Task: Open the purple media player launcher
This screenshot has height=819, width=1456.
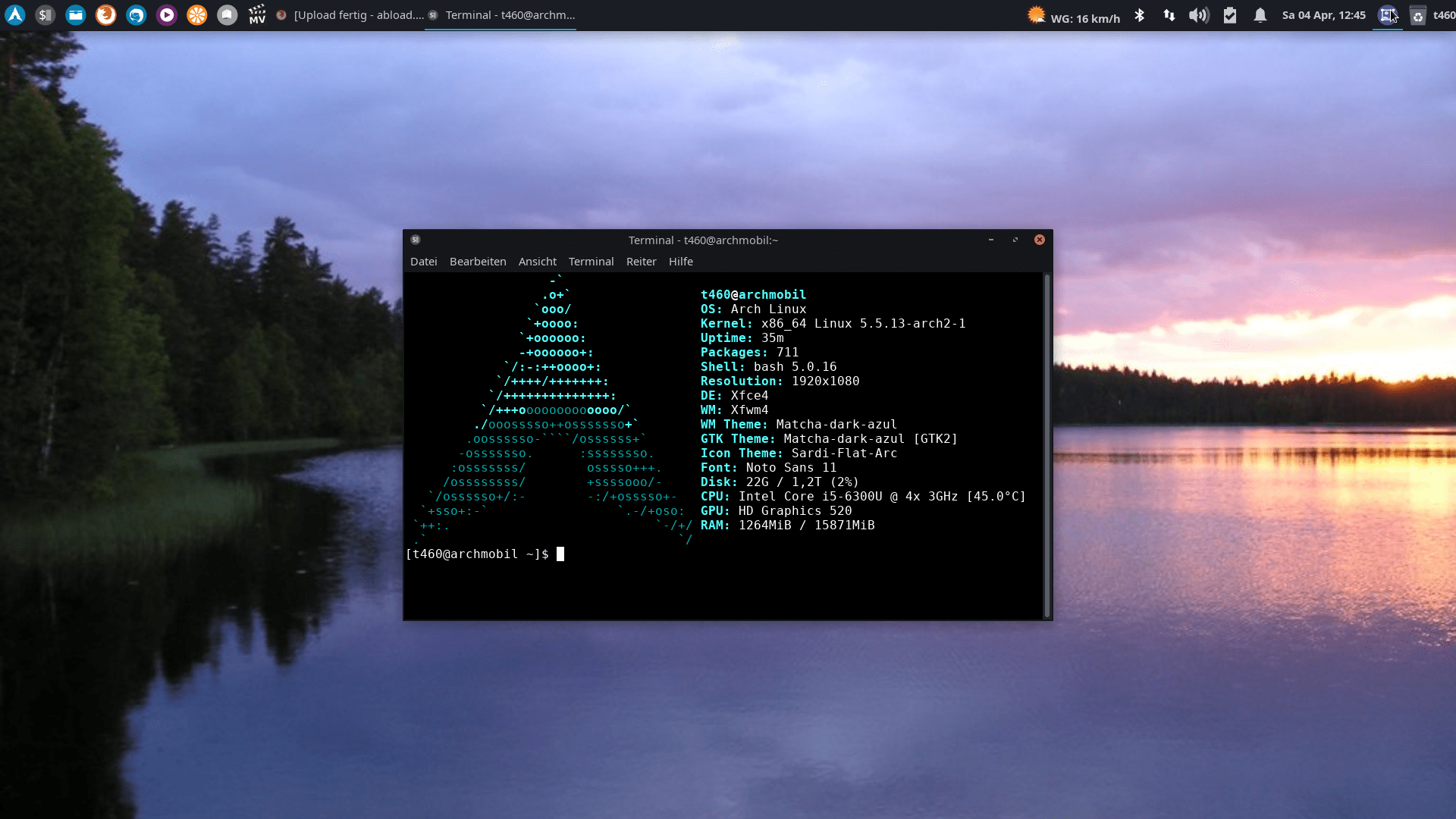Action: [167, 15]
